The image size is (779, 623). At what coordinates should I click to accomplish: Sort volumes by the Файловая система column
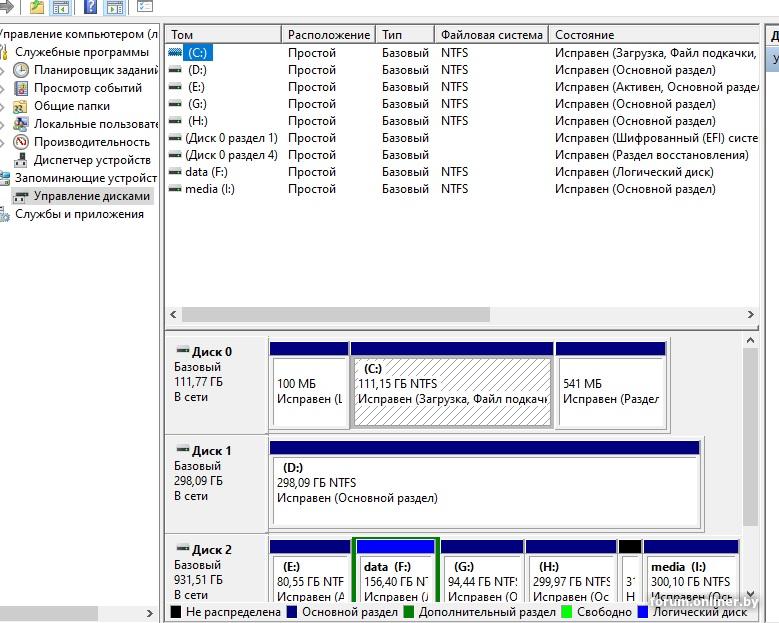point(491,35)
